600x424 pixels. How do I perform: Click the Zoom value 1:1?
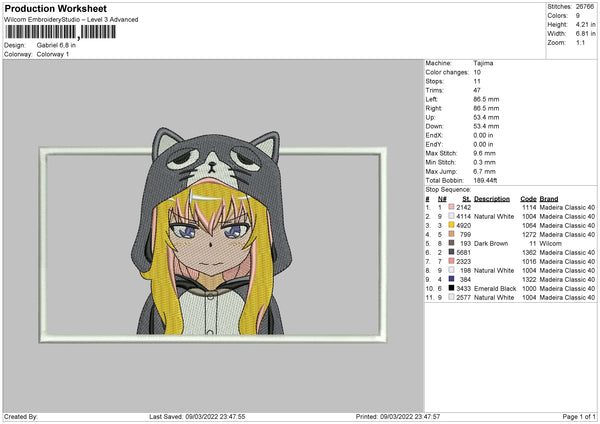[x=580, y=42]
